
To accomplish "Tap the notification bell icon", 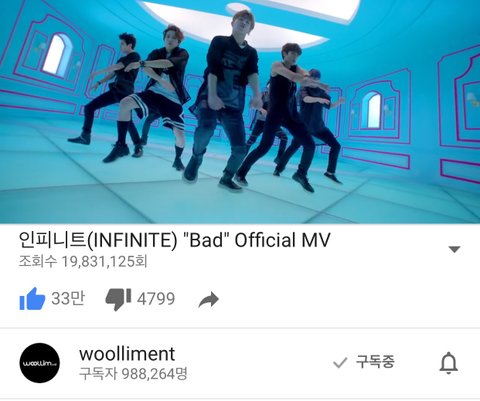I will pyautogui.click(x=449, y=363).
